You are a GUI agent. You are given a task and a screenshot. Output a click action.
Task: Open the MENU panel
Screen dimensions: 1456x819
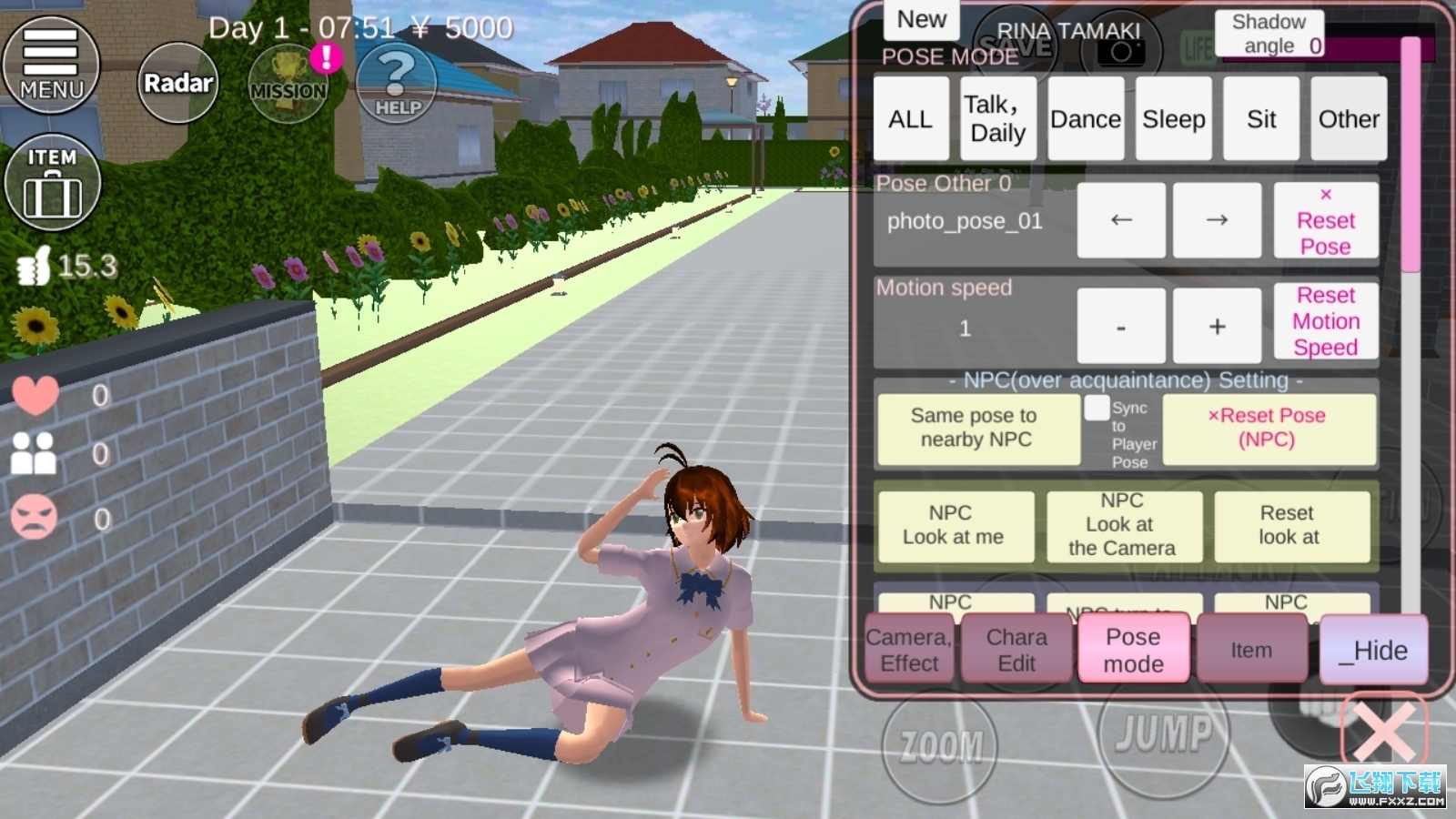51,64
